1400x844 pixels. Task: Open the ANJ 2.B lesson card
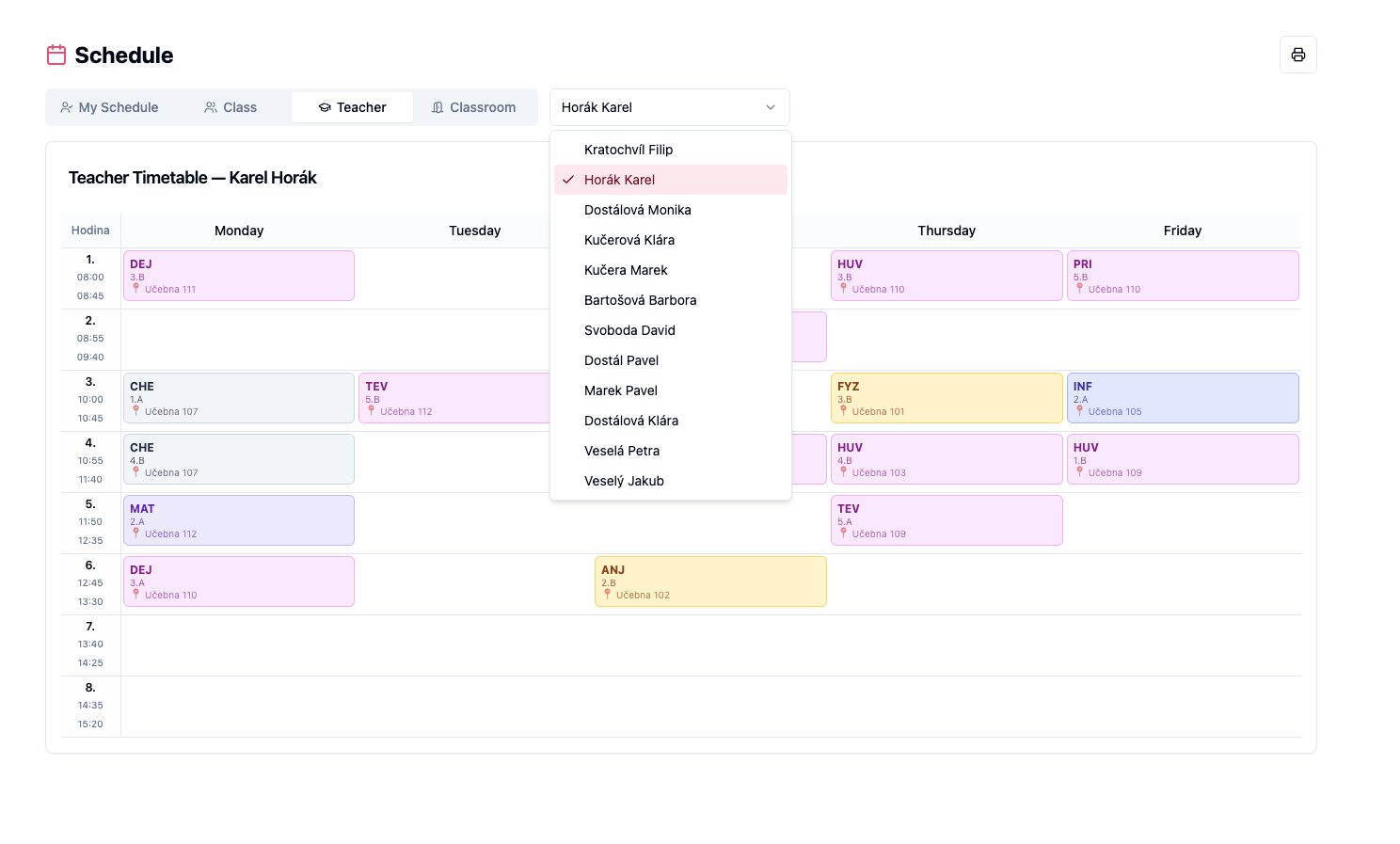[x=710, y=581]
